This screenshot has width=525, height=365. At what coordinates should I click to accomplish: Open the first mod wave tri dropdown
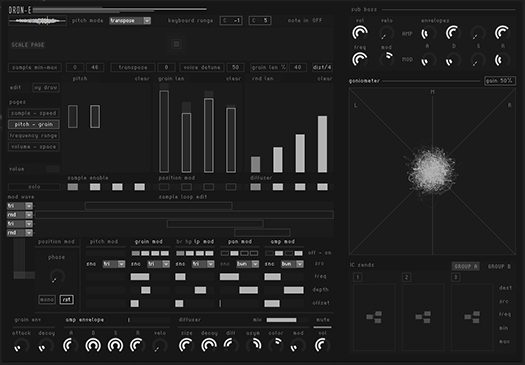click(x=20, y=206)
